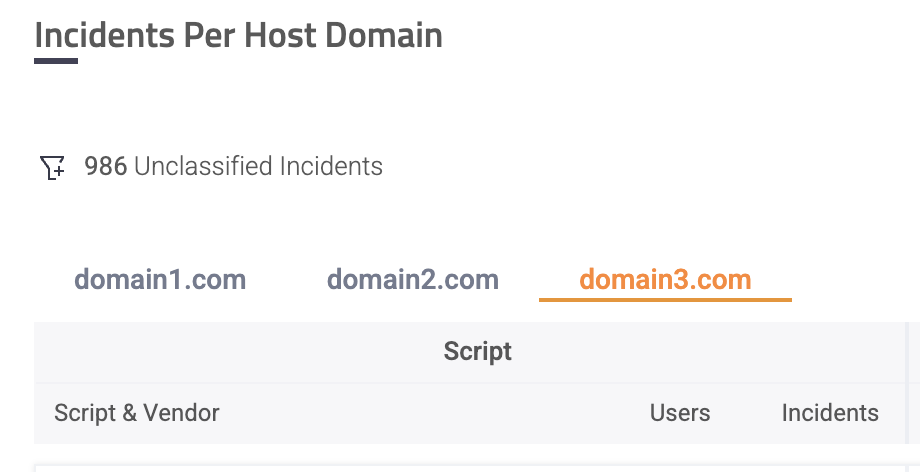Click the 986 incident count number
The image size is (920, 472).
pos(105,166)
